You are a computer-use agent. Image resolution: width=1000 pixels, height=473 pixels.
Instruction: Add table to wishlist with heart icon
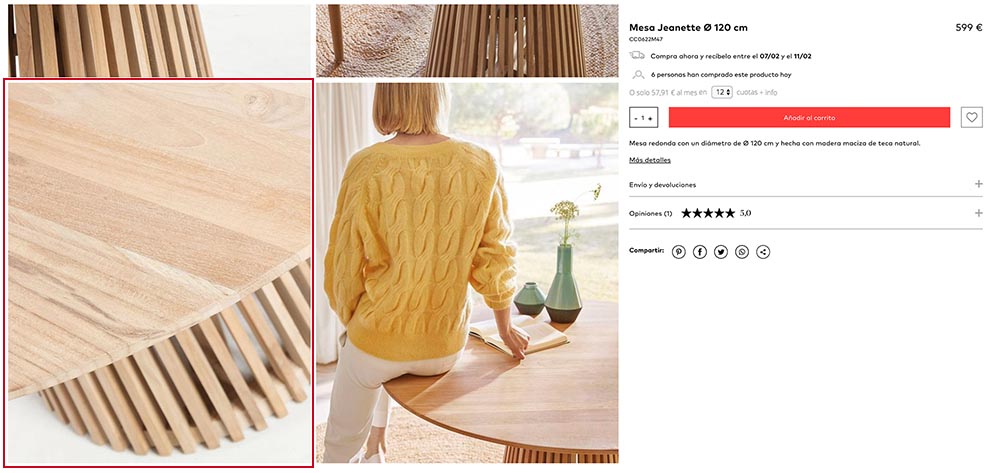971,117
